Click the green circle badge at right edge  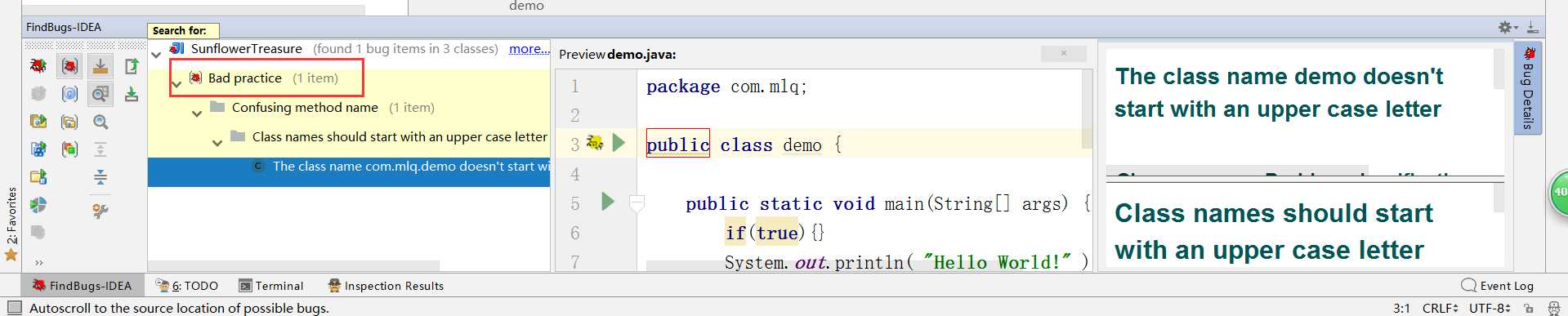(x=1559, y=193)
